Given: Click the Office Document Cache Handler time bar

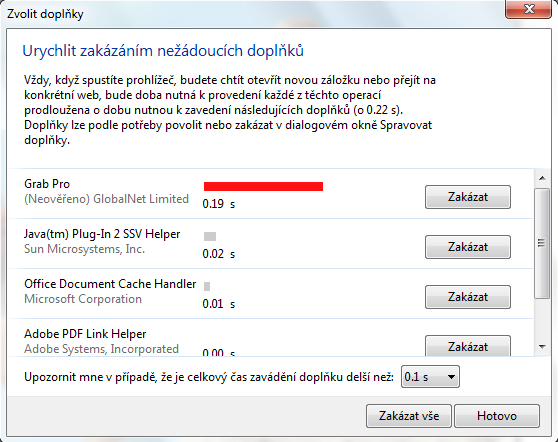Looking at the screenshot, I should [207, 286].
